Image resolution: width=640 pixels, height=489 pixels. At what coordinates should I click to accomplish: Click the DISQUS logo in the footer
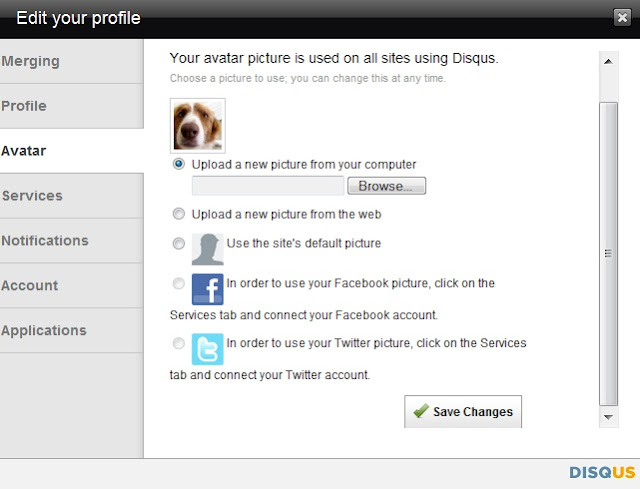pyautogui.click(x=602, y=472)
